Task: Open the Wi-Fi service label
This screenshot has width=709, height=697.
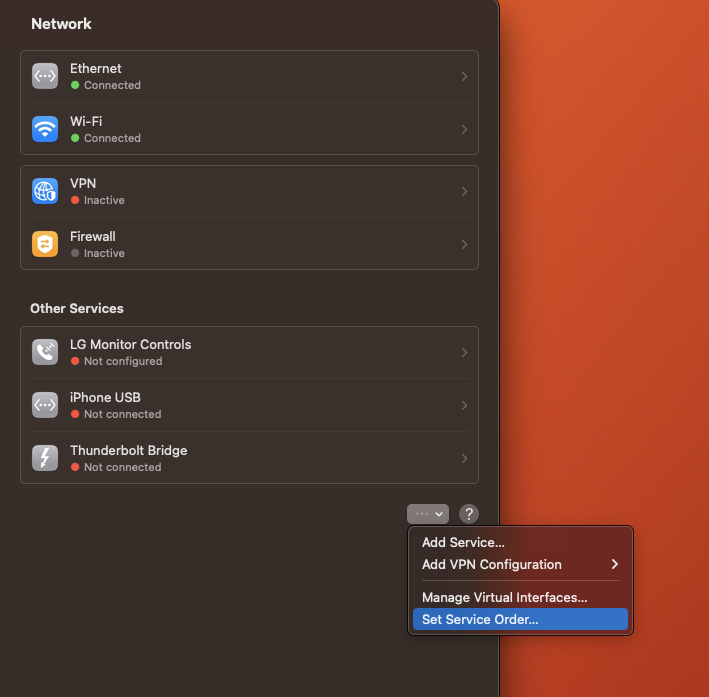Action: [x=86, y=121]
